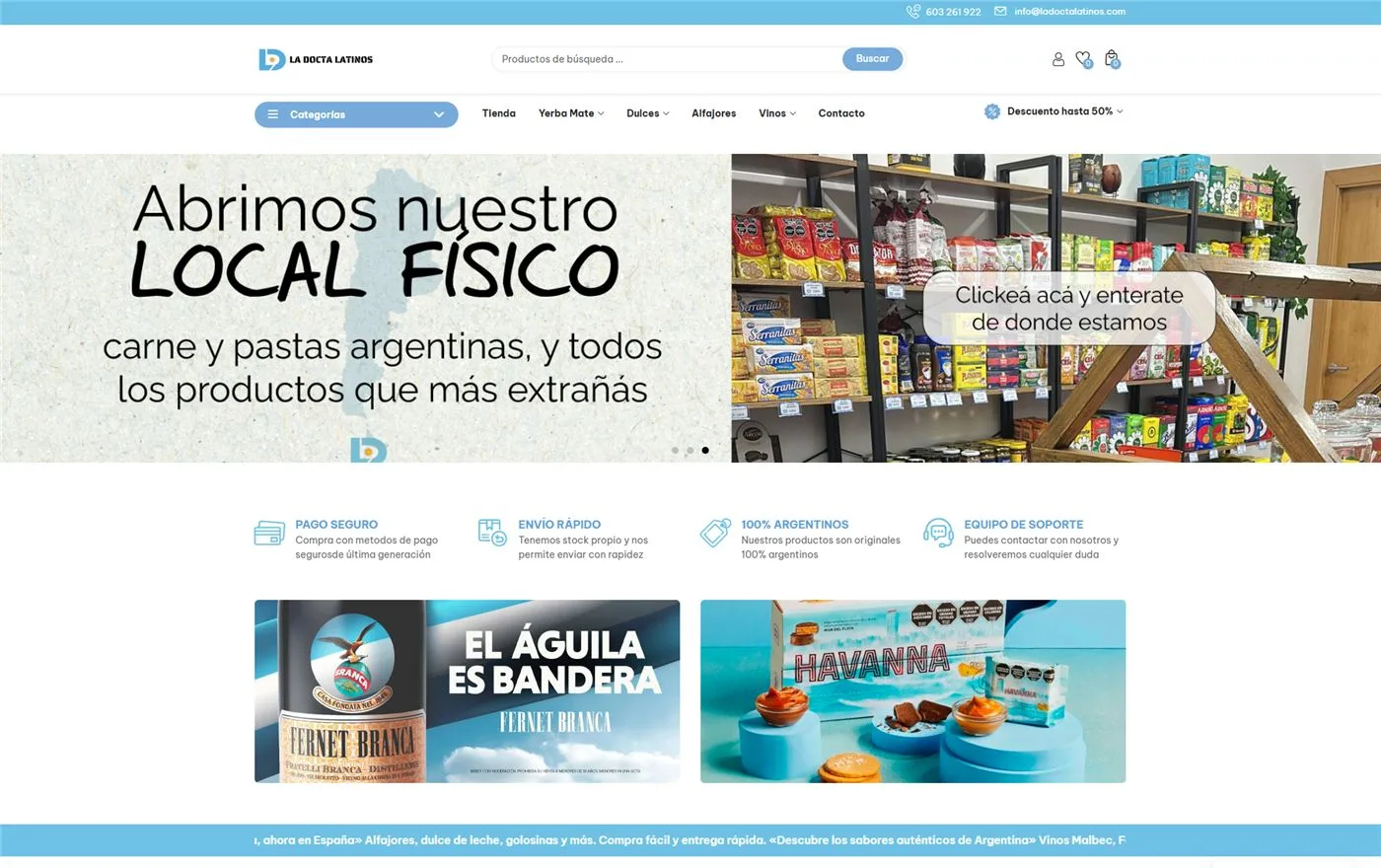Open the wishlist heart icon
The height and width of the screenshot is (868, 1381).
[x=1083, y=59]
